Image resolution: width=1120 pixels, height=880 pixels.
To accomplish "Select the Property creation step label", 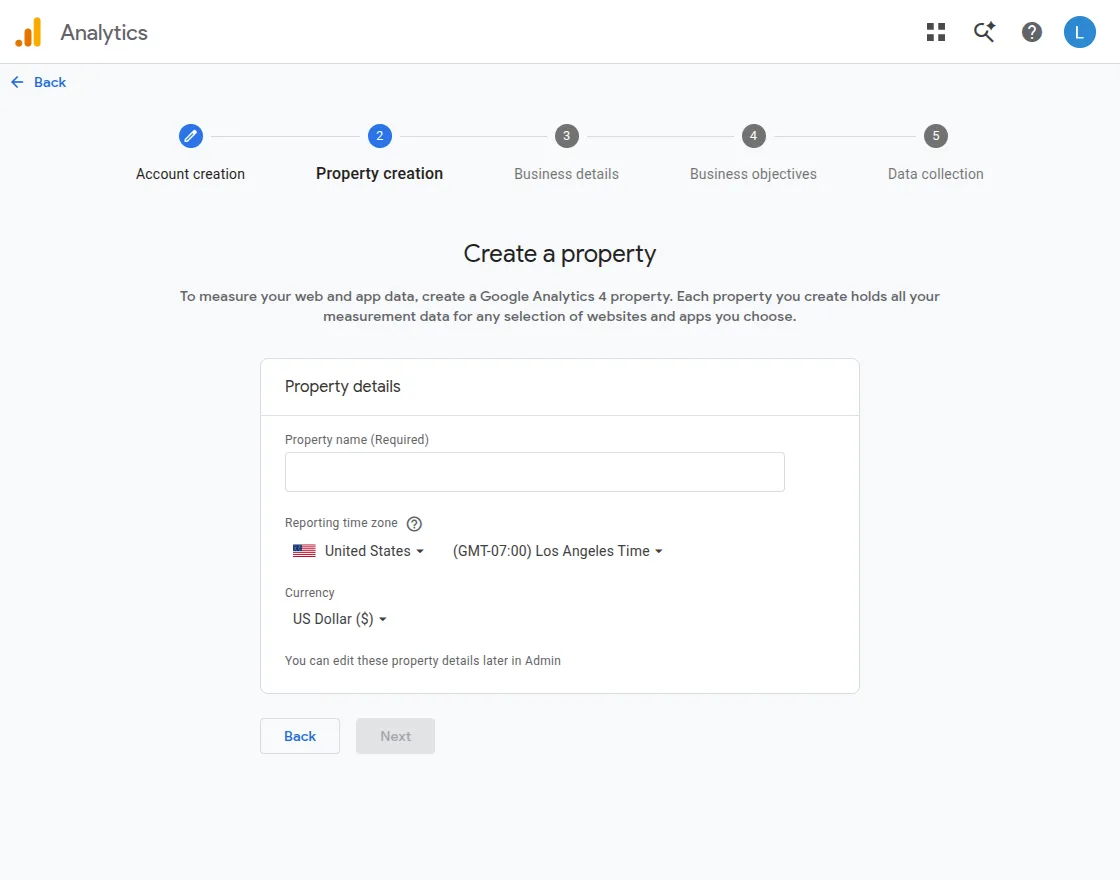I will (379, 174).
